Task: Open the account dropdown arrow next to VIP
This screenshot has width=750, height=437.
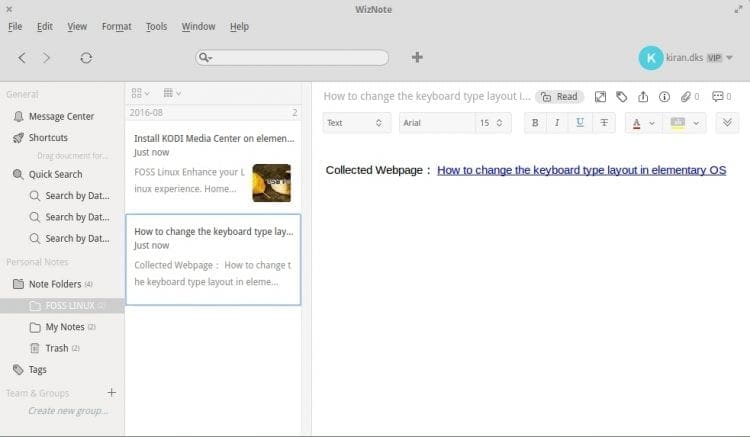Action: pos(729,58)
